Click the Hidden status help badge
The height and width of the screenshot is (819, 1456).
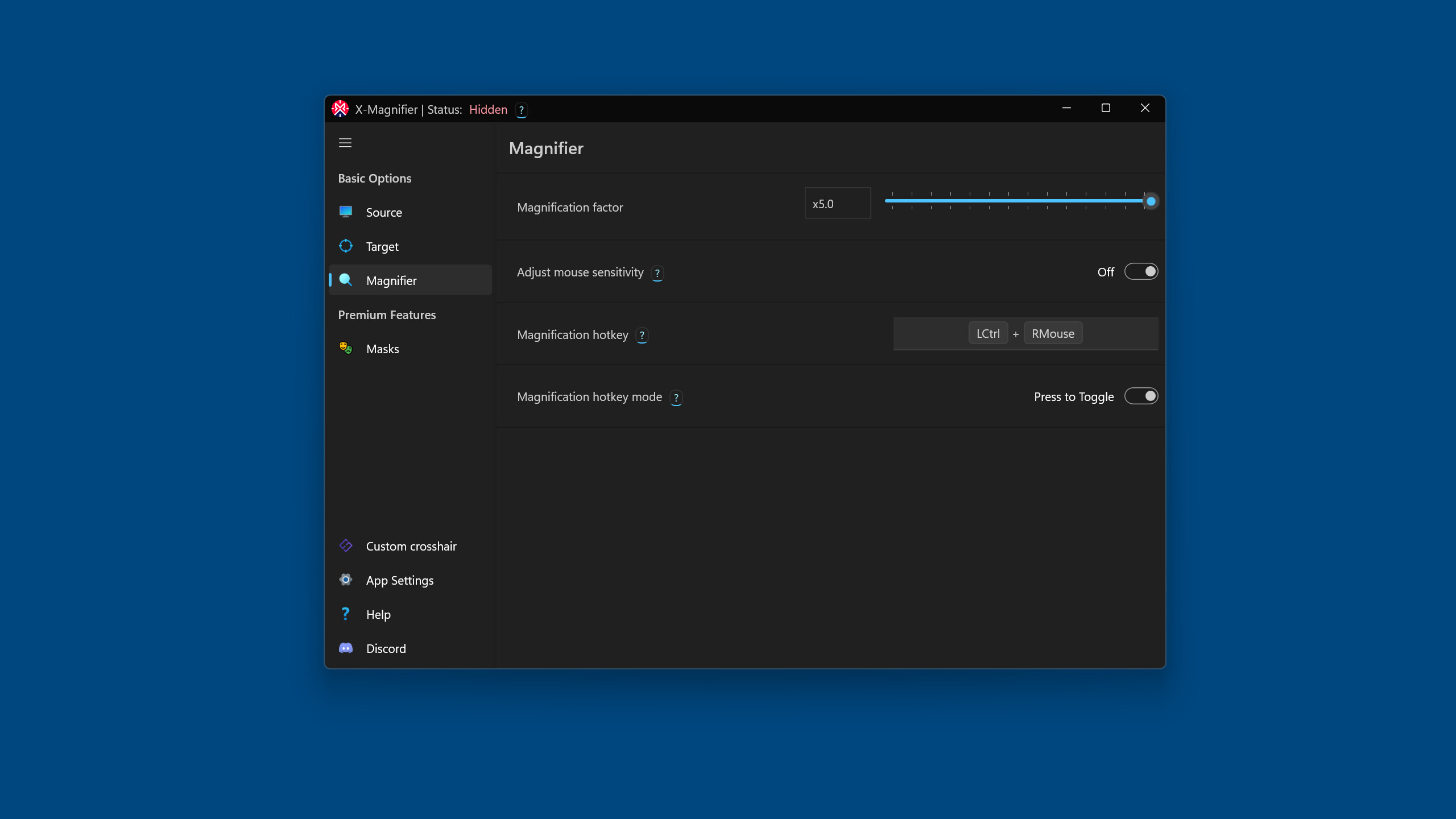(x=521, y=110)
